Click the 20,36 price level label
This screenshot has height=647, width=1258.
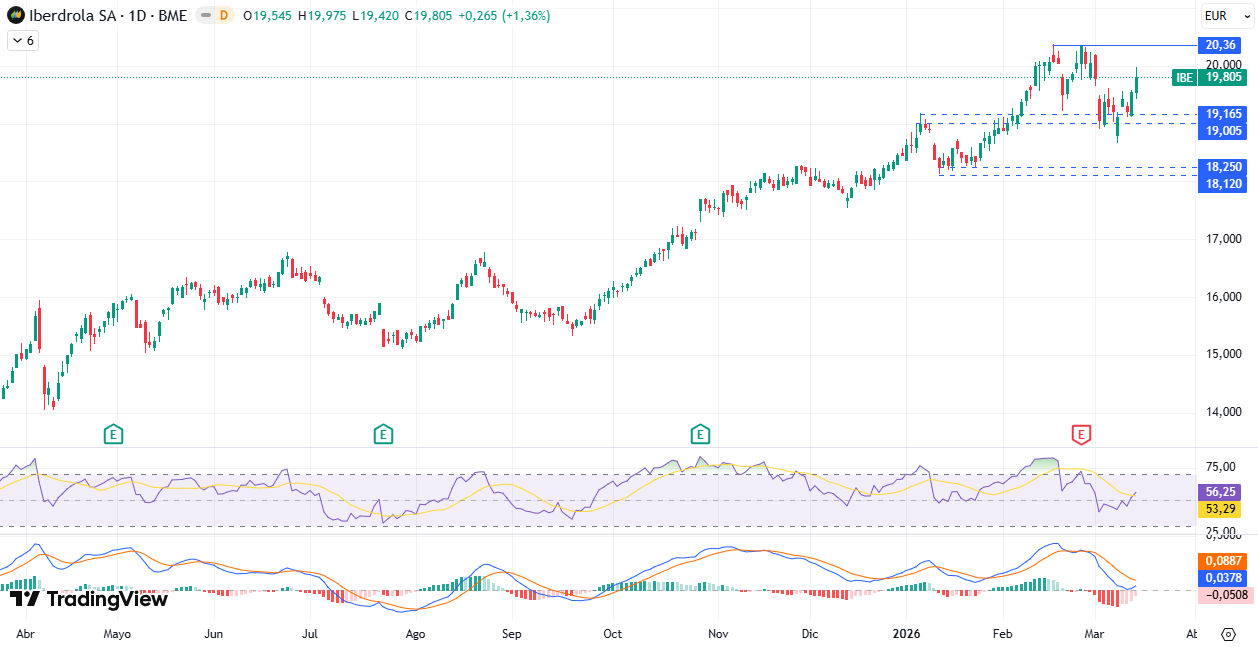(1222, 45)
